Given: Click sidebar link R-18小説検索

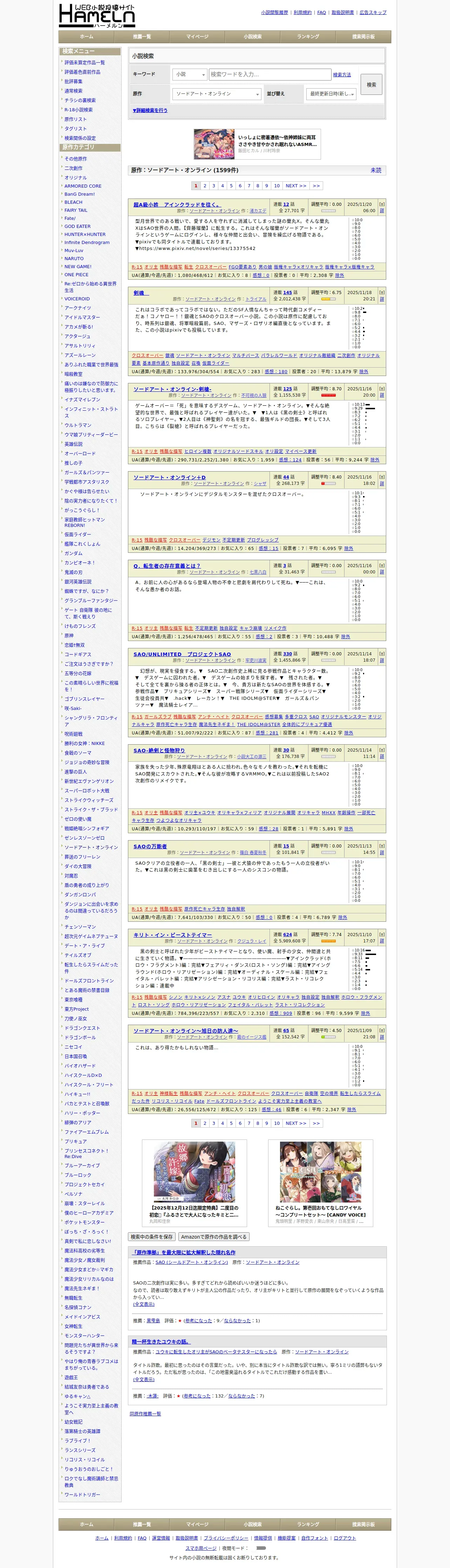Looking at the screenshot, I should pyautogui.click(x=79, y=110).
